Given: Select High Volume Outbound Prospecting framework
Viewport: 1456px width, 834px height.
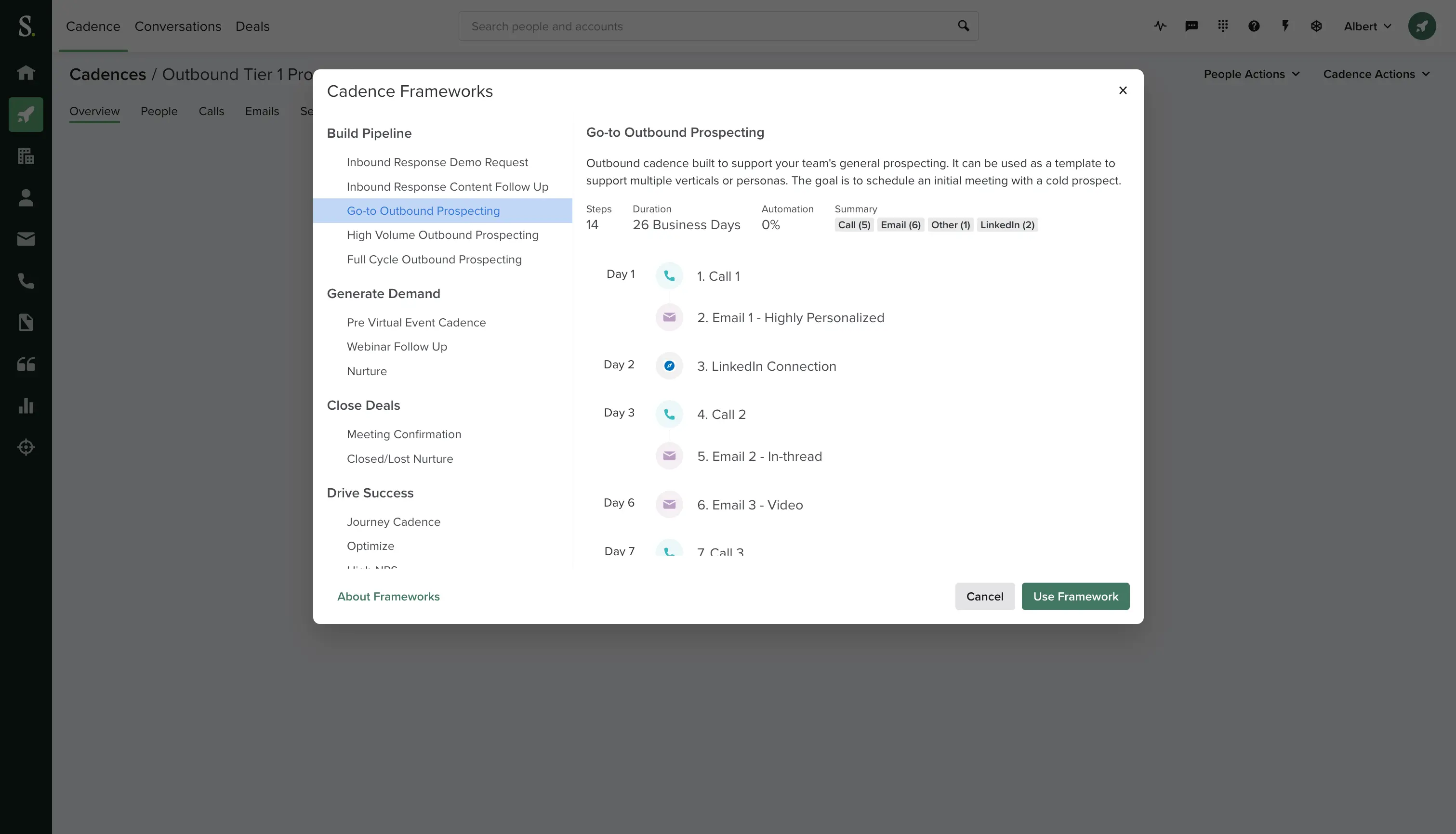Looking at the screenshot, I should pyautogui.click(x=442, y=235).
